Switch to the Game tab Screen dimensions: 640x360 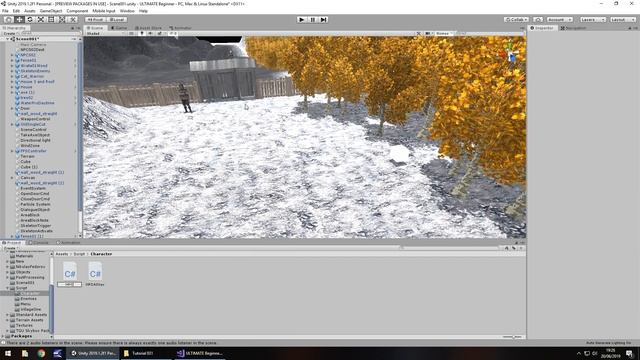tap(119, 28)
